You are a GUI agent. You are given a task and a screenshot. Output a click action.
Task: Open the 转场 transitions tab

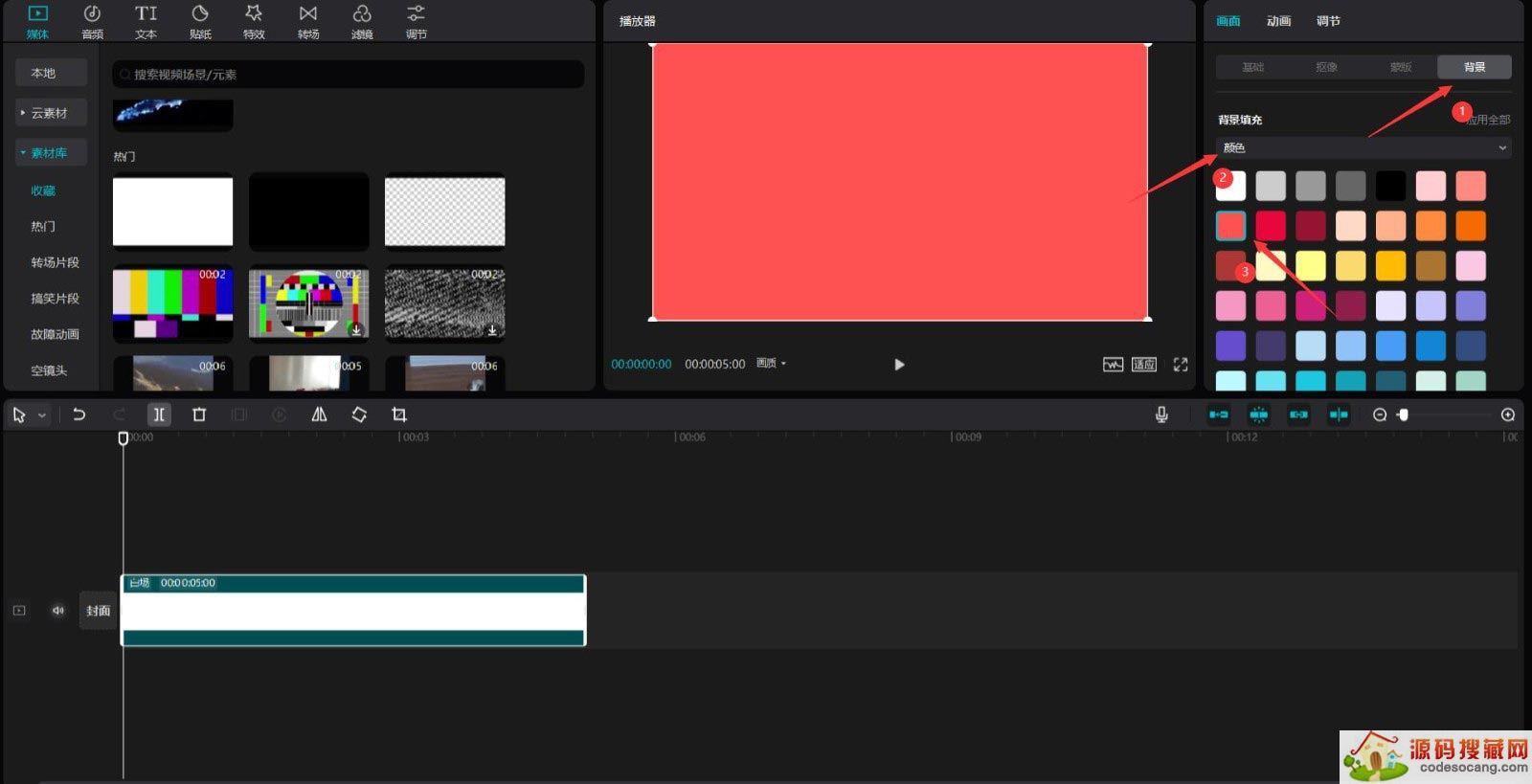(x=308, y=22)
